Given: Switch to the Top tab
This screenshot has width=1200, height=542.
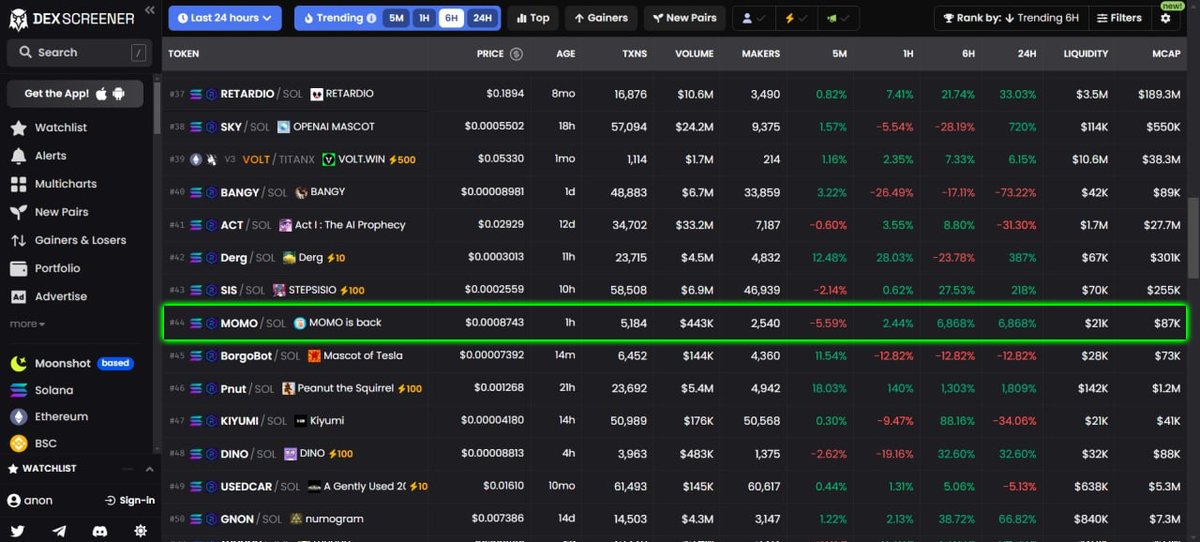Looking at the screenshot, I should (533, 18).
